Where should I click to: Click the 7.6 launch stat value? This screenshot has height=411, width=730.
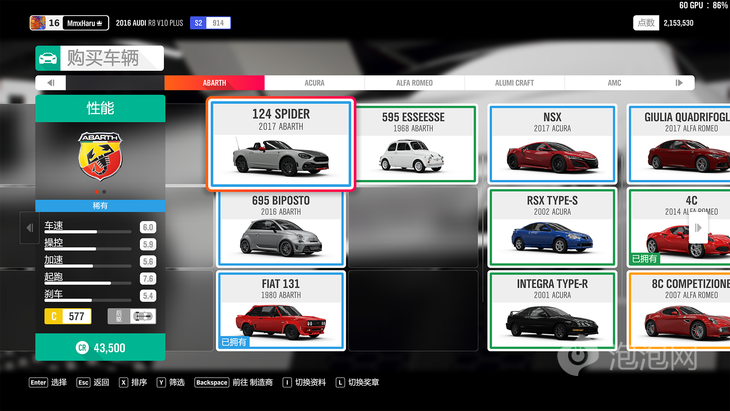[148, 279]
